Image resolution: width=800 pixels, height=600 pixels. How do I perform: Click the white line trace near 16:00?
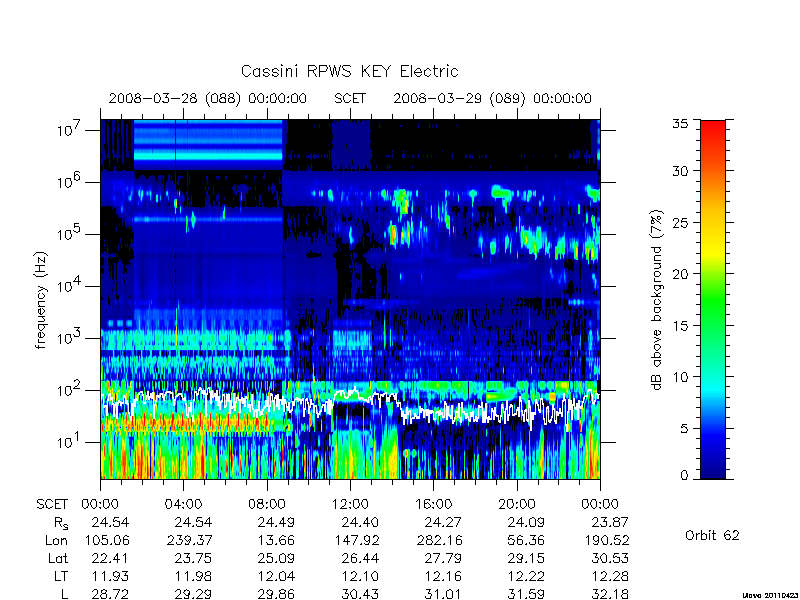pos(434,413)
